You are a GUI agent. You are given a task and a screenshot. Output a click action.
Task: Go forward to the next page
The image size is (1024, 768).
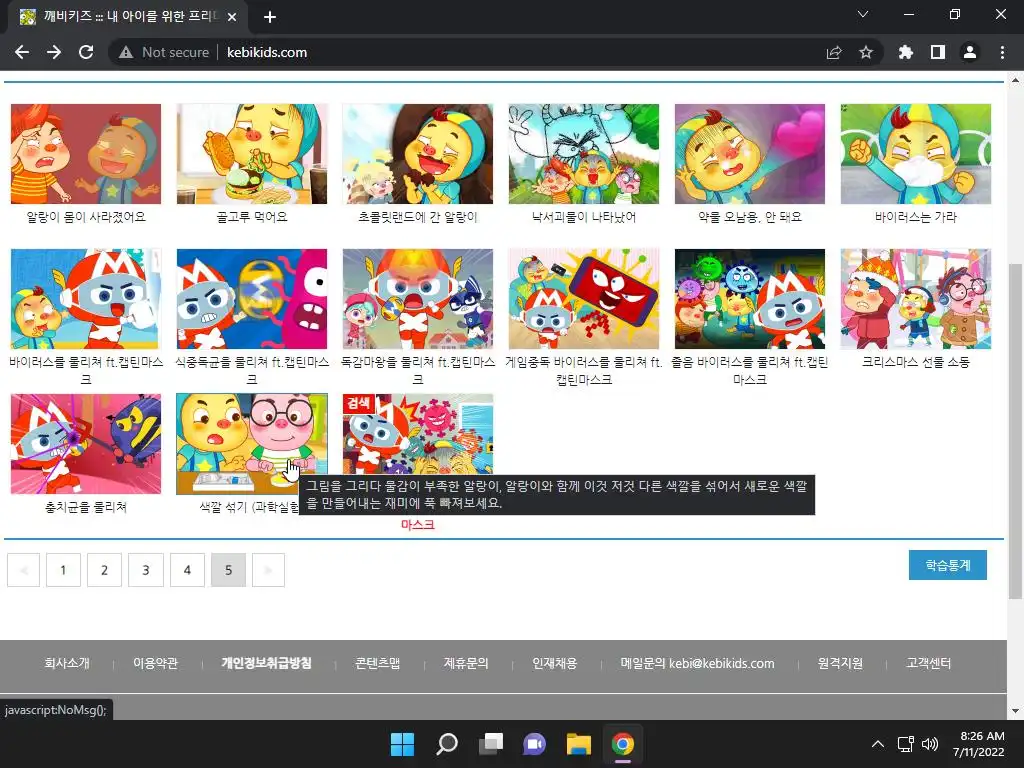click(54, 52)
